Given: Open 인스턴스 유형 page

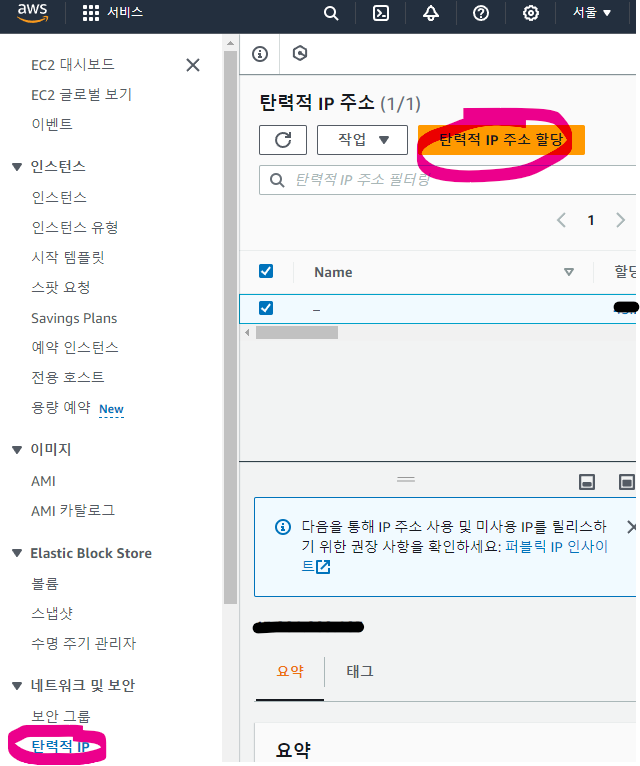Looking at the screenshot, I should [x=75, y=227].
